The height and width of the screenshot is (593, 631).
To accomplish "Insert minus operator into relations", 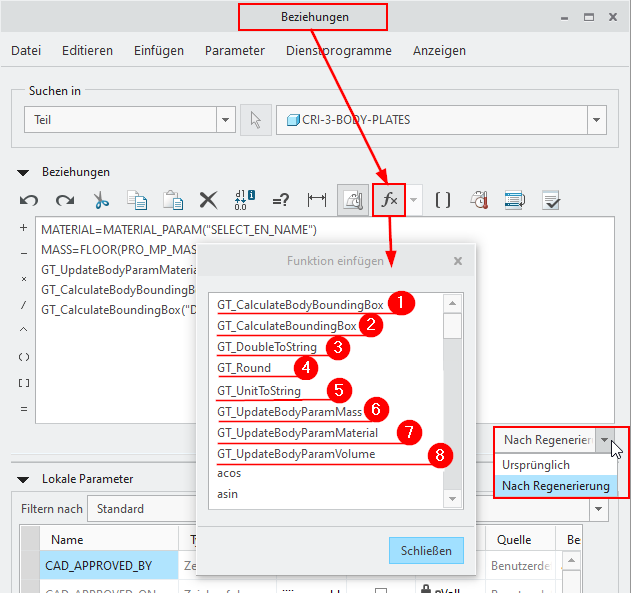I will click(x=24, y=253).
